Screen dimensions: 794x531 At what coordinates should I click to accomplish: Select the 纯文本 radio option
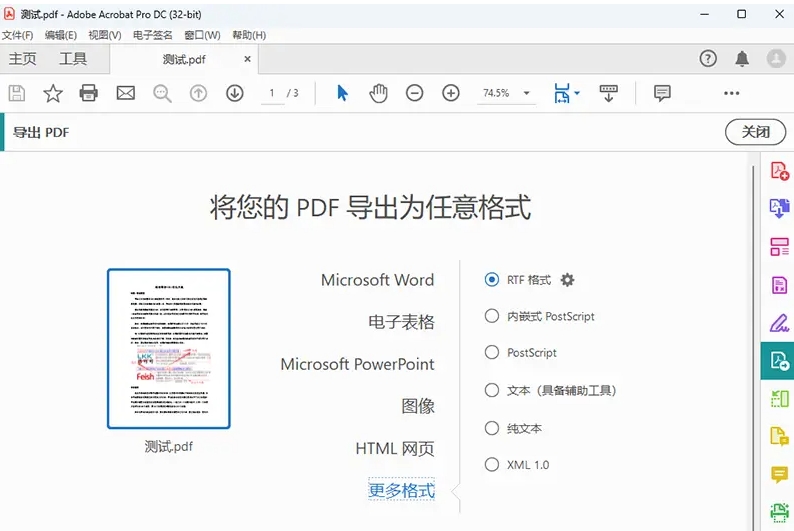click(x=491, y=428)
